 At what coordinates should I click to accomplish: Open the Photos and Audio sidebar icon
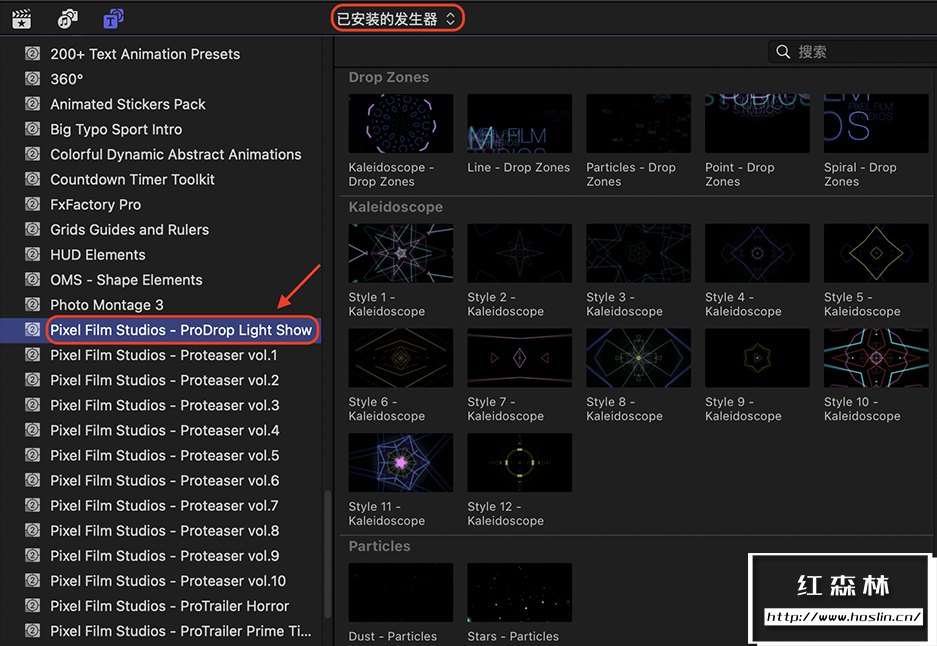click(x=67, y=19)
